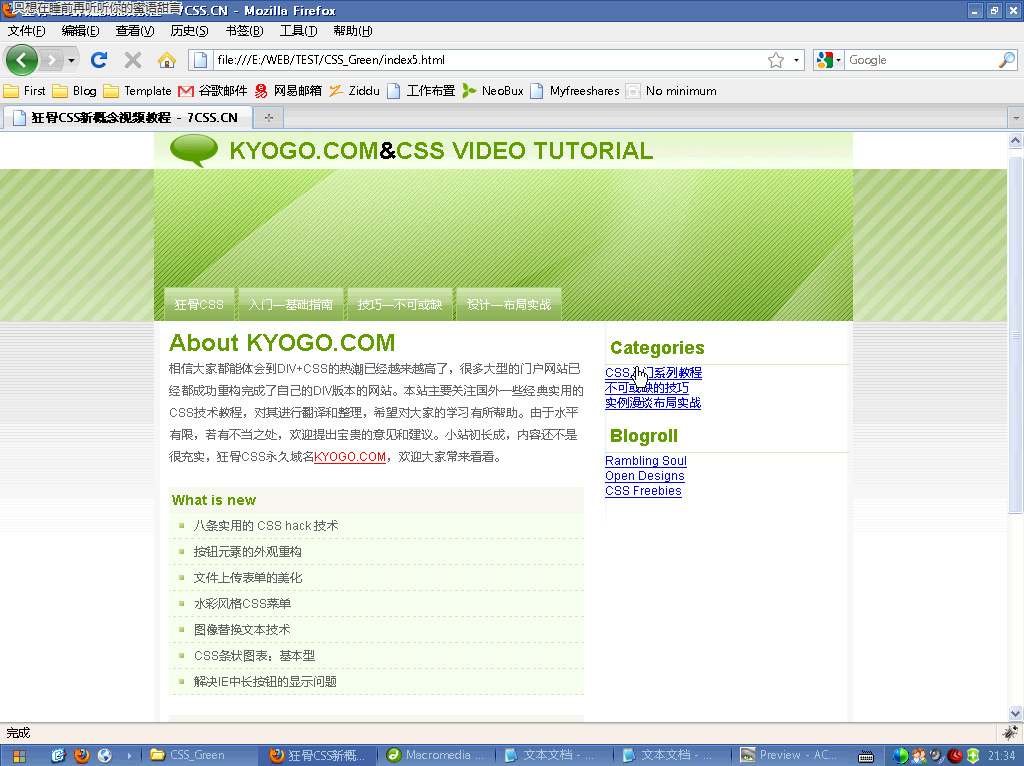Focus the URL address field
The height and width of the screenshot is (766, 1024).
coord(490,60)
